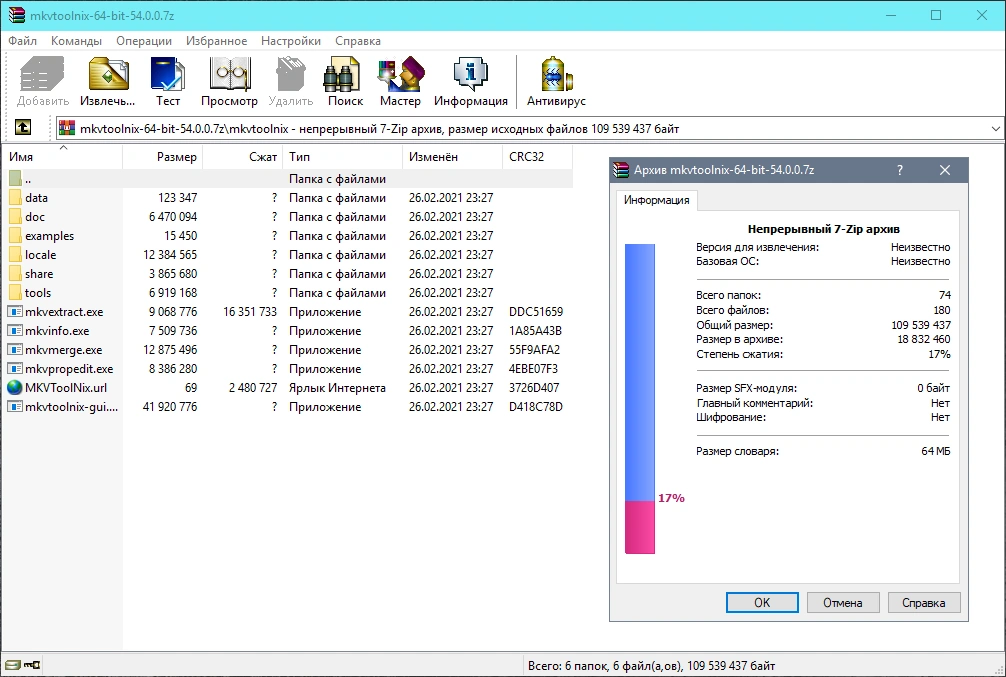The height and width of the screenshot is (677, 1006).
Task: Expand the archive path dropdown arrow
Action: pyautogui.click(x=995, y=128)
